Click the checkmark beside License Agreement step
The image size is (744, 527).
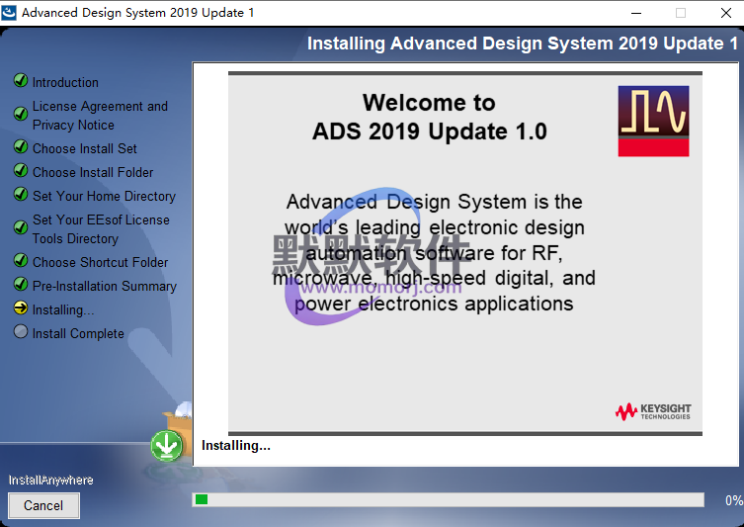pos(20,114)
